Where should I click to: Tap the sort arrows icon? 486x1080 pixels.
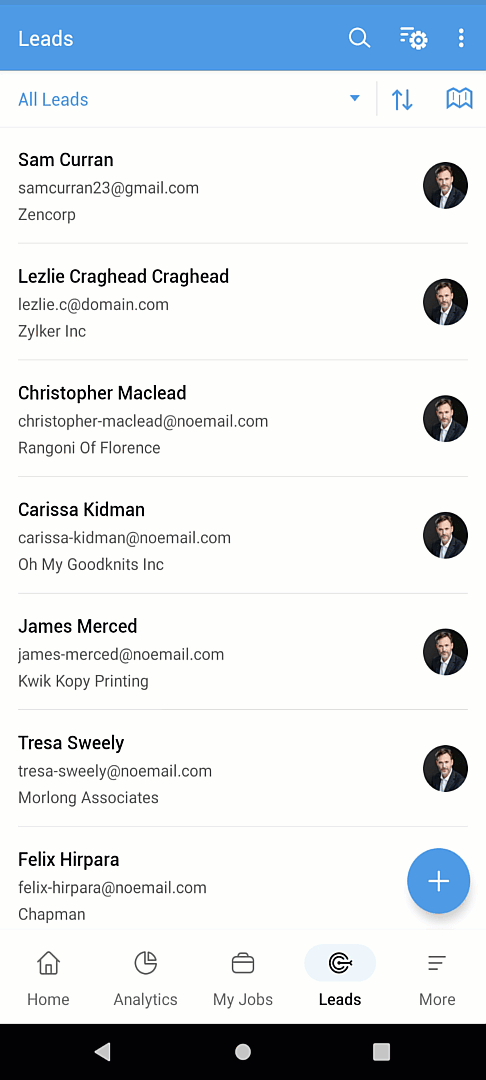coord(402,99)
